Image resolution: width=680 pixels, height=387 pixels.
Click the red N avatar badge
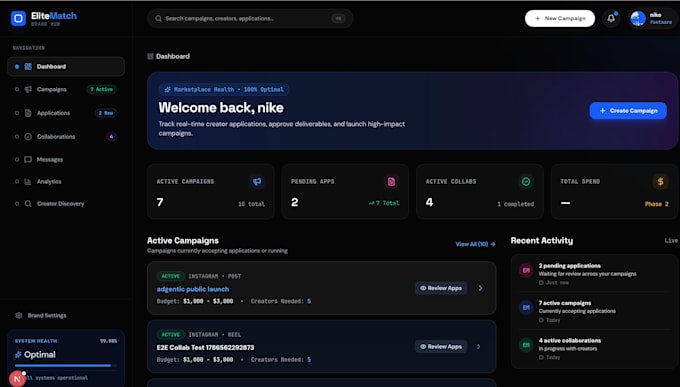pos(17,379)
